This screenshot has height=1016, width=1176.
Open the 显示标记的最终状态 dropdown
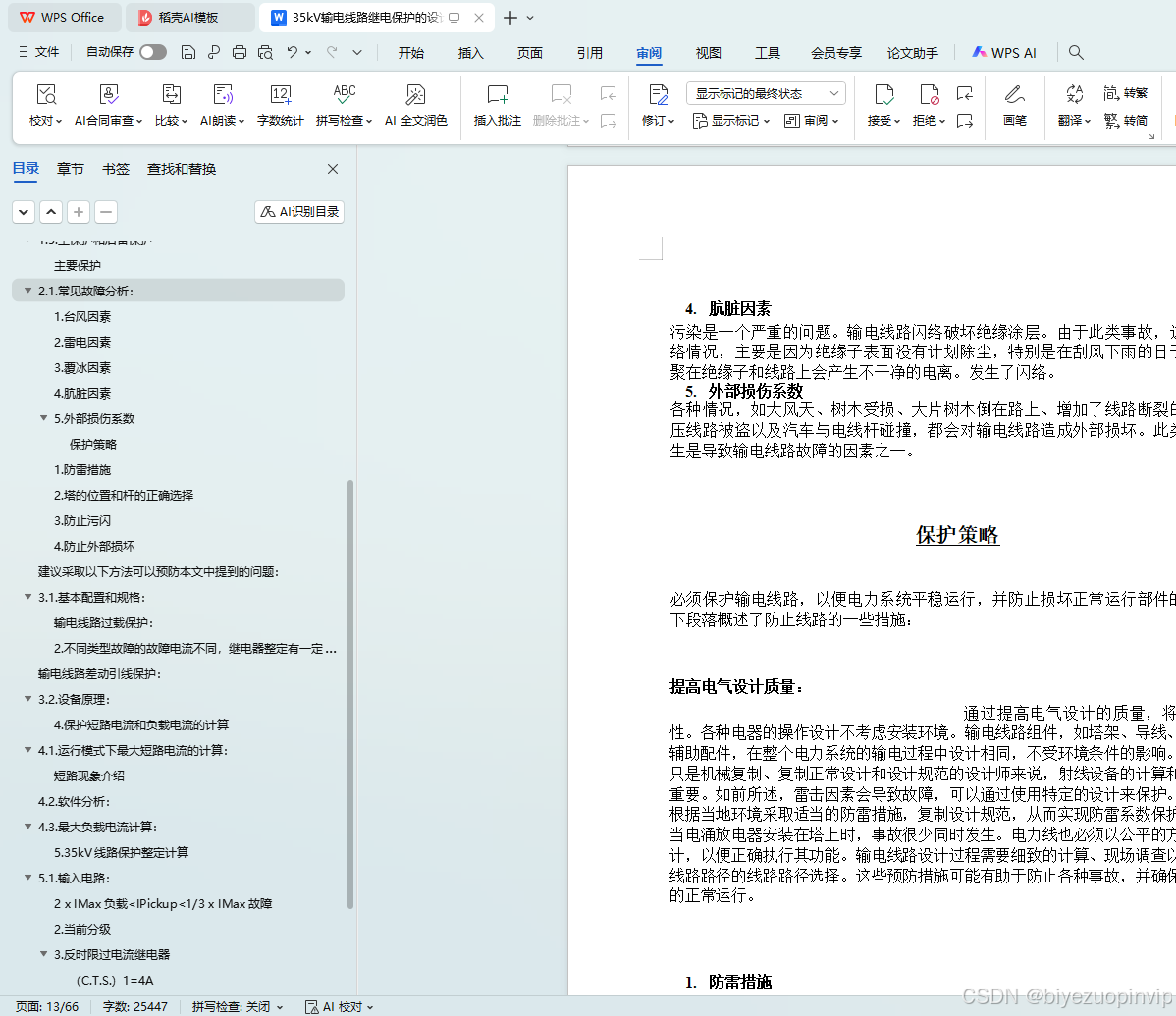766,93
